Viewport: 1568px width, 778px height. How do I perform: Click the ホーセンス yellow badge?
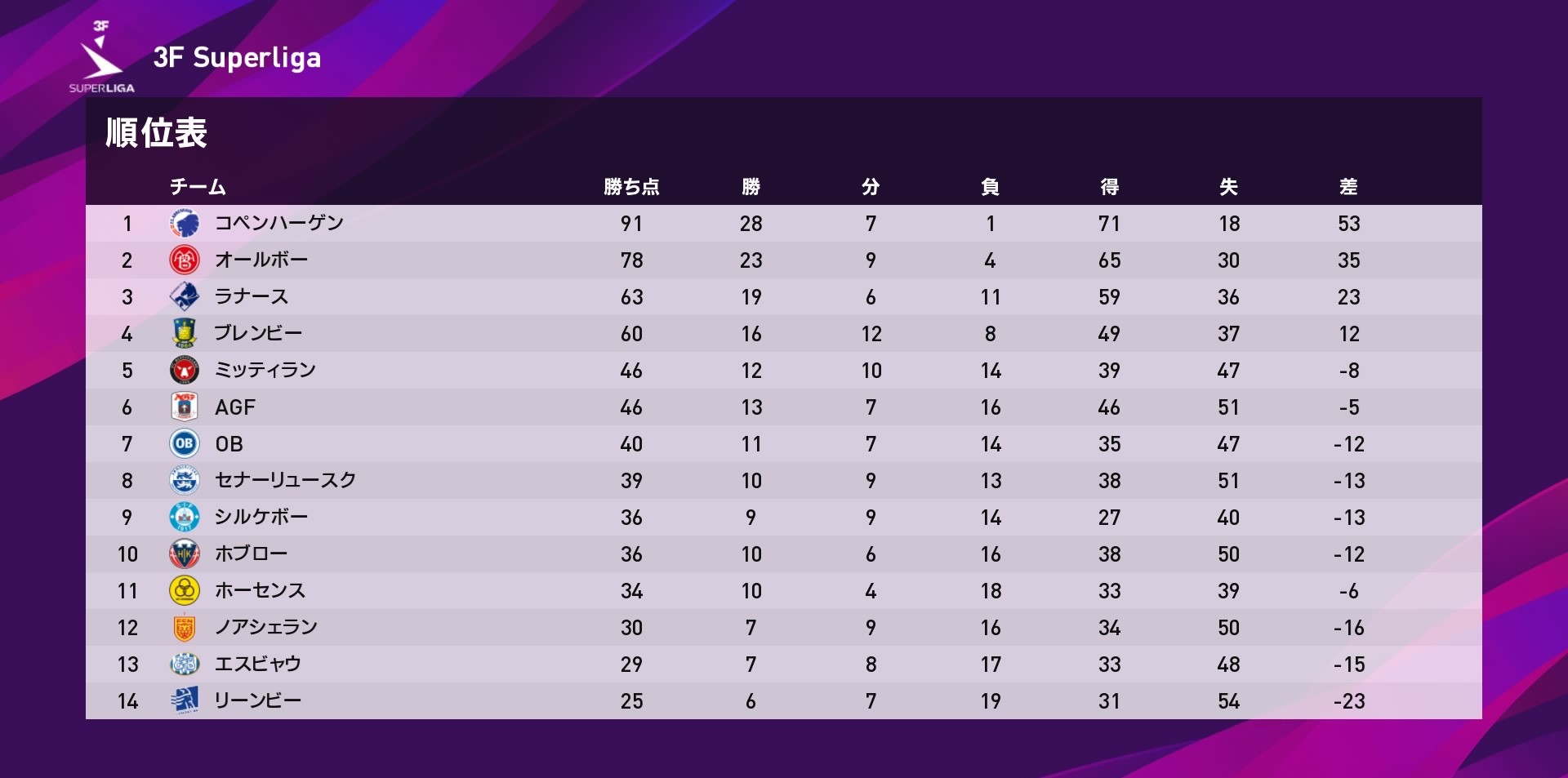tap(185, 590)
